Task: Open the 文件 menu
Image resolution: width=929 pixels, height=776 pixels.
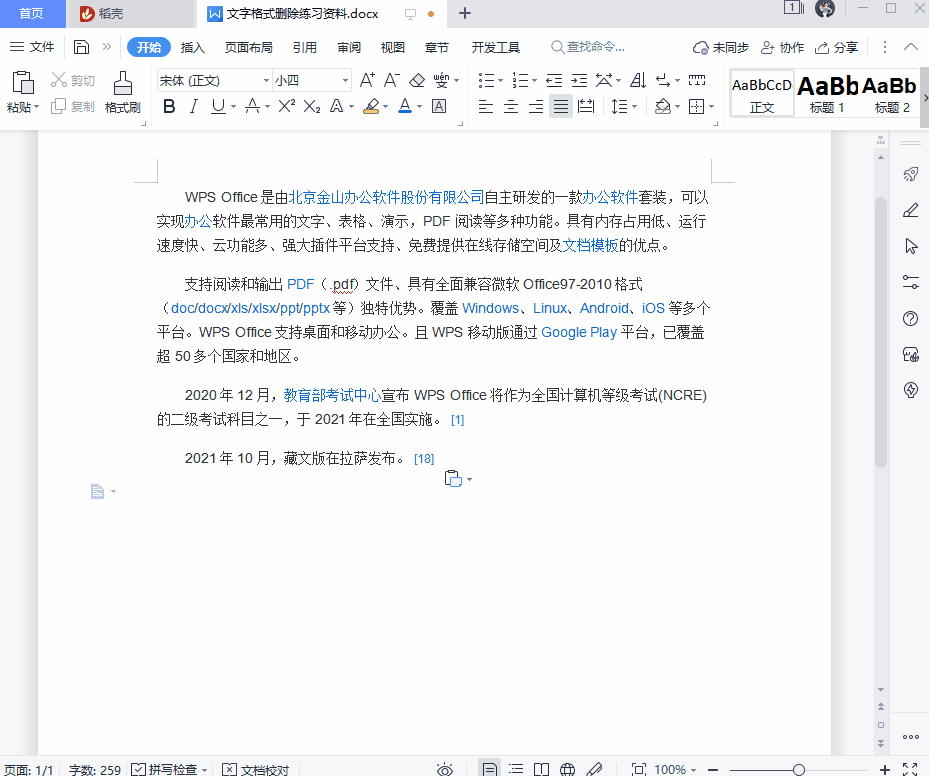Action: (33, 47)
